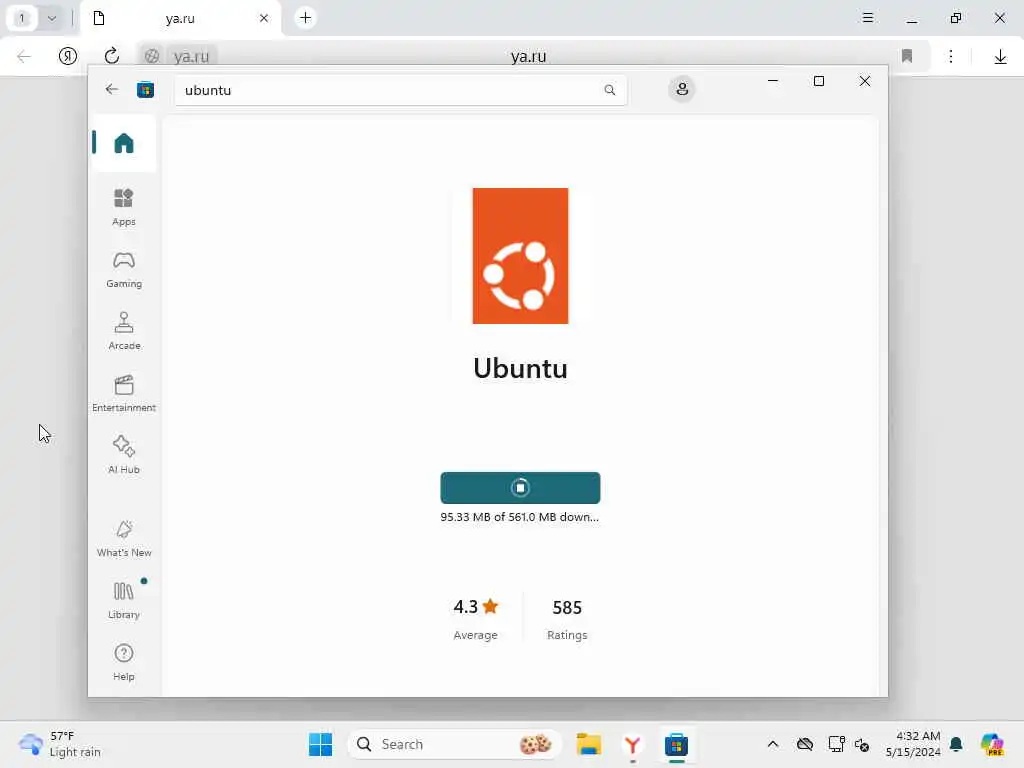Image resolution: width=1024 pixels, height=768 pixels.
Task: Click the site info icon in address bar
Action: pyautogui.click(x=152, y=56)
